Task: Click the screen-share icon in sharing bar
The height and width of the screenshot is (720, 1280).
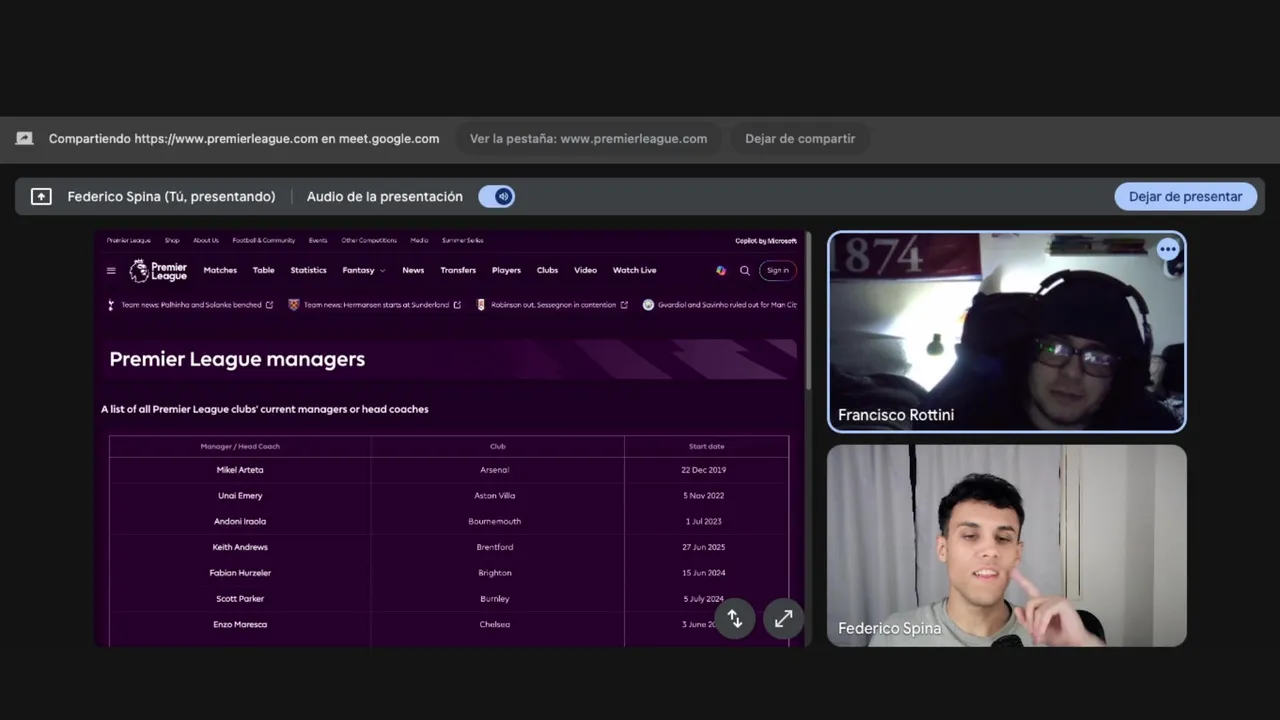Action: 24,139
